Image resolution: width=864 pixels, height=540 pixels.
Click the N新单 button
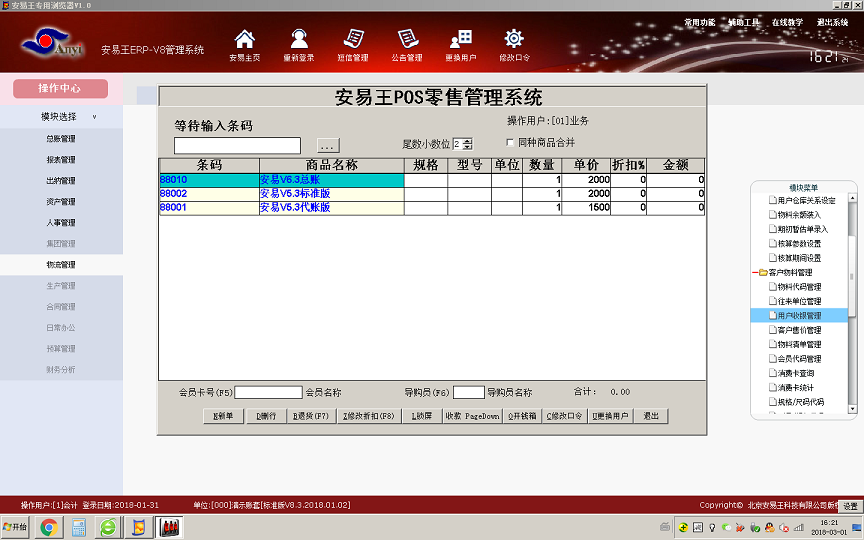[223, 416]
